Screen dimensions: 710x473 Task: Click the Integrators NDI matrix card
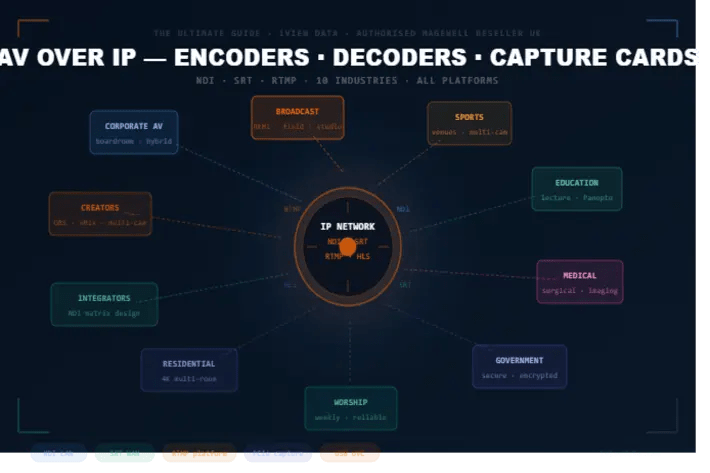(x=104, y=305)
